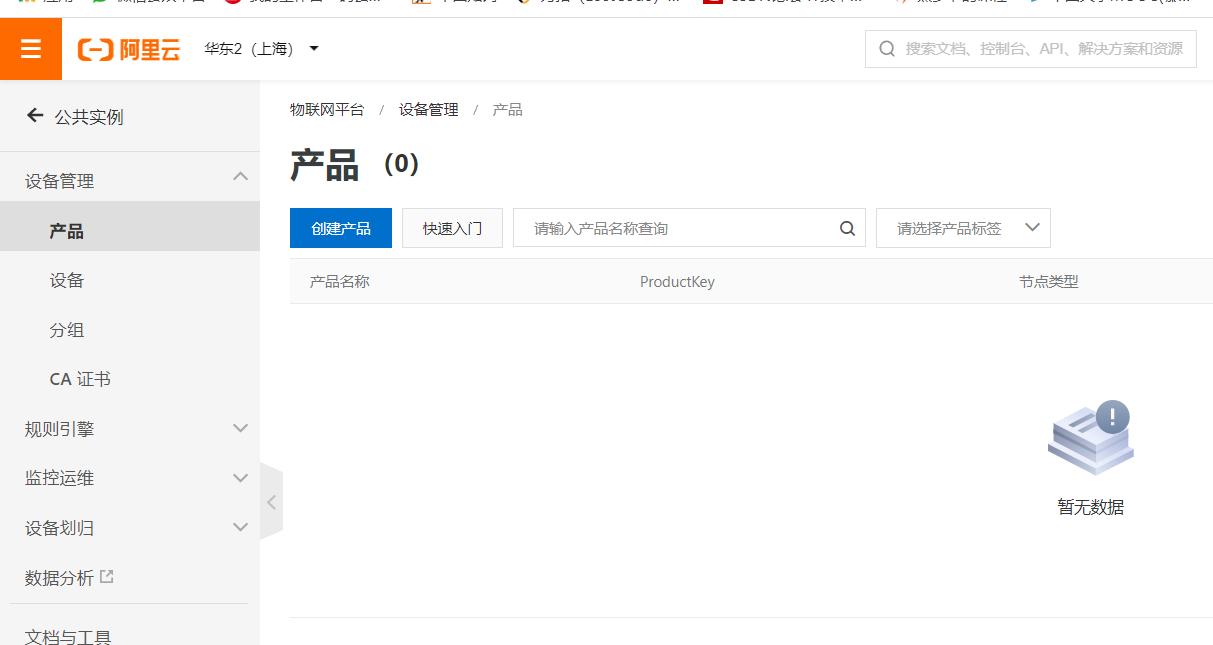The width and height of the screenshot is (1213, 645).
Task: Click the search magnifier in the top search bar
Action: coord(886,48)
